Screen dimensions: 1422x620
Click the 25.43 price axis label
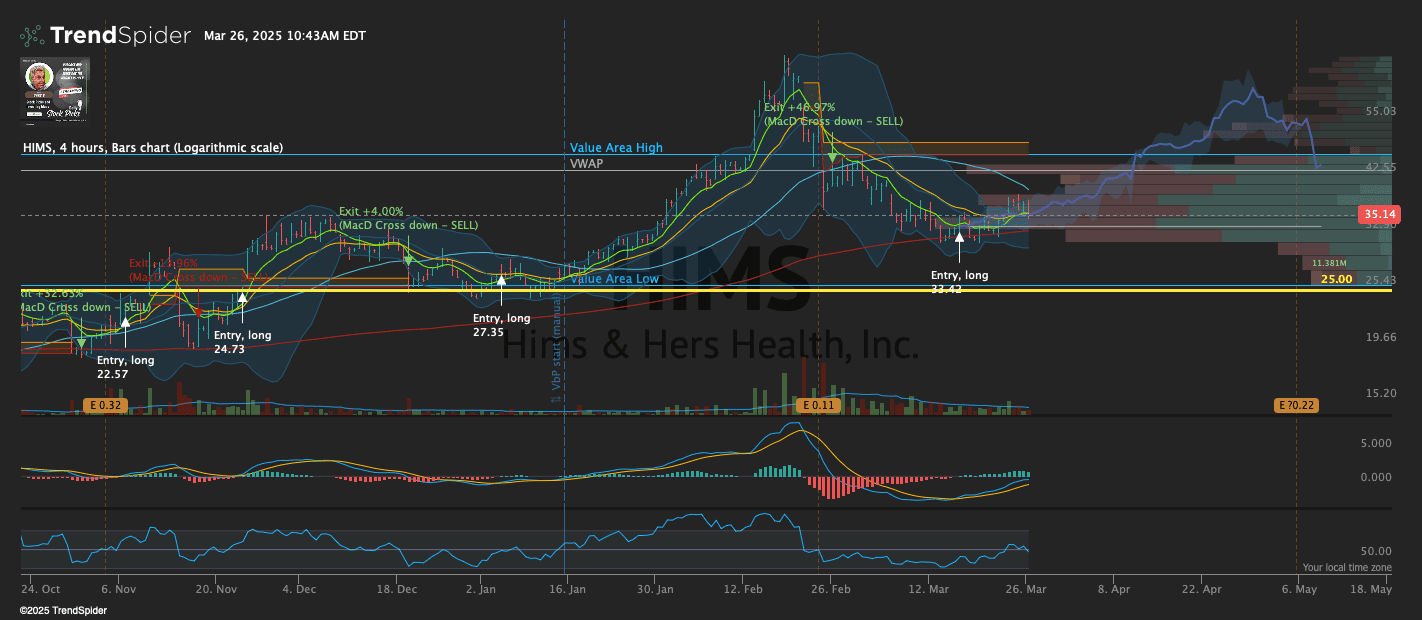pyautogui.click(x=1380, y=280)
